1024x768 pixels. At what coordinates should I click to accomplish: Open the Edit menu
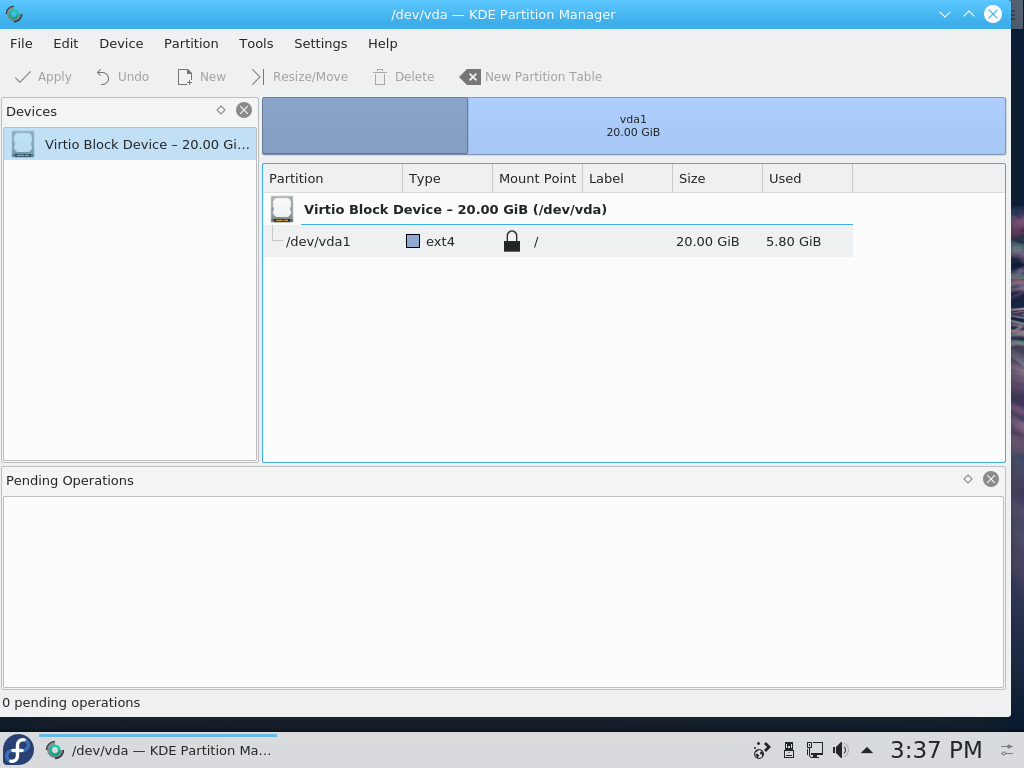pyautogui.click(x=65, y=44)
